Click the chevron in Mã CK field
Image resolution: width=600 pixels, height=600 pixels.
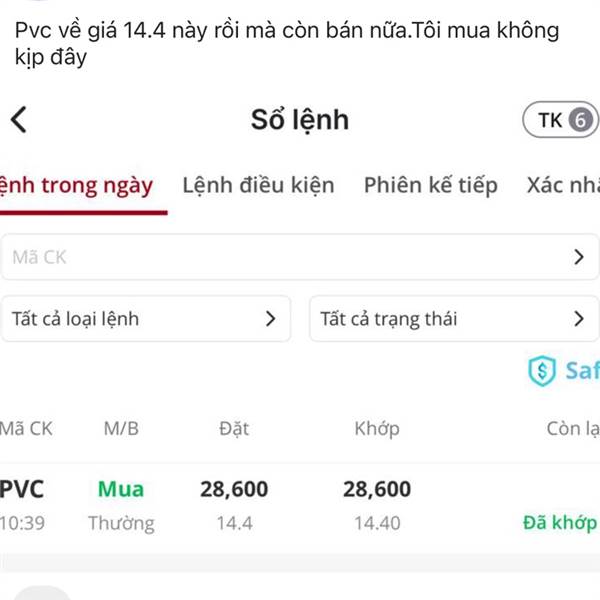pyautogui.click(x=579, y=257)
